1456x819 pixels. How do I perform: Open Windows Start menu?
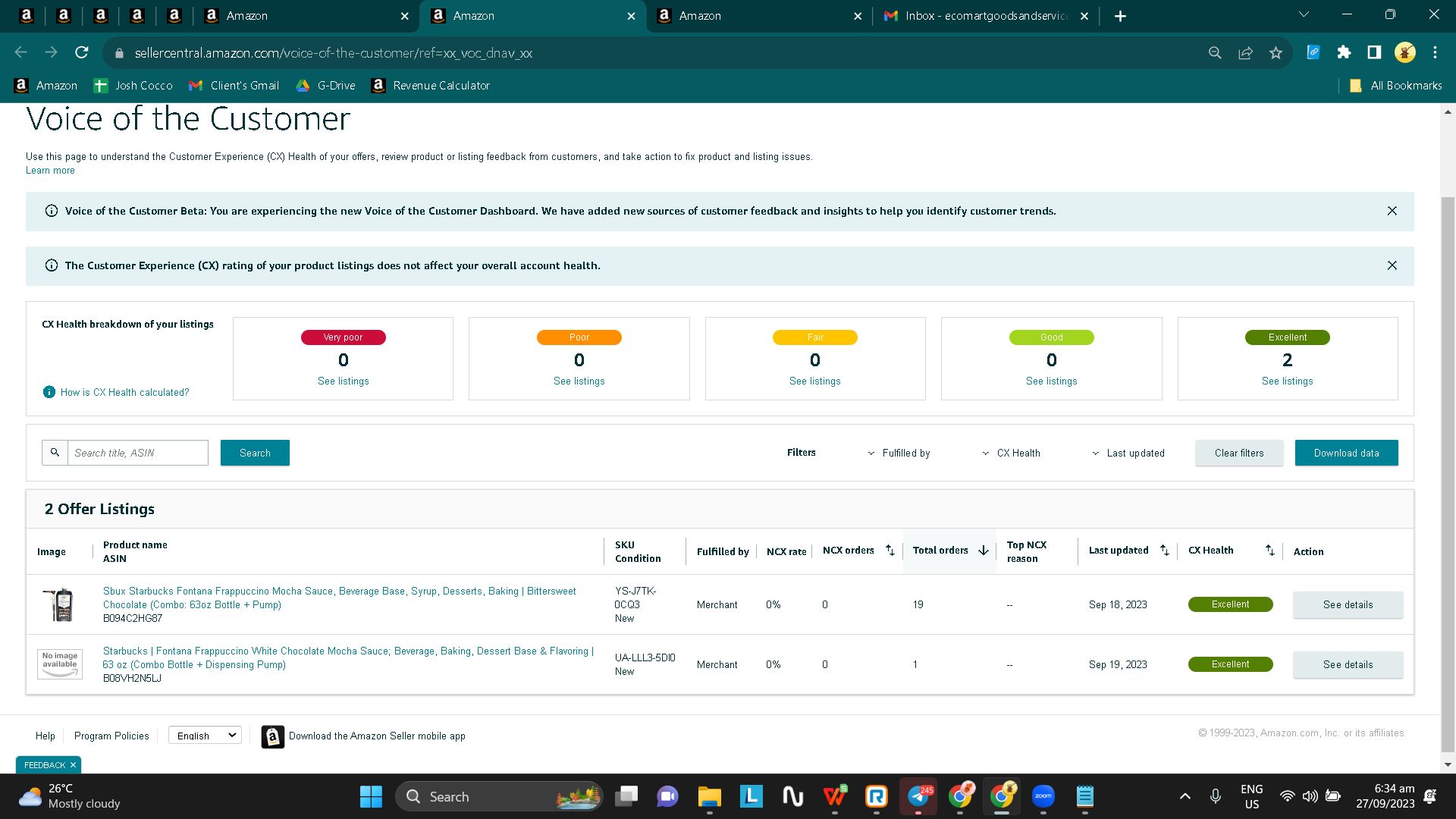pyautogui.click(x=371, y=797)
